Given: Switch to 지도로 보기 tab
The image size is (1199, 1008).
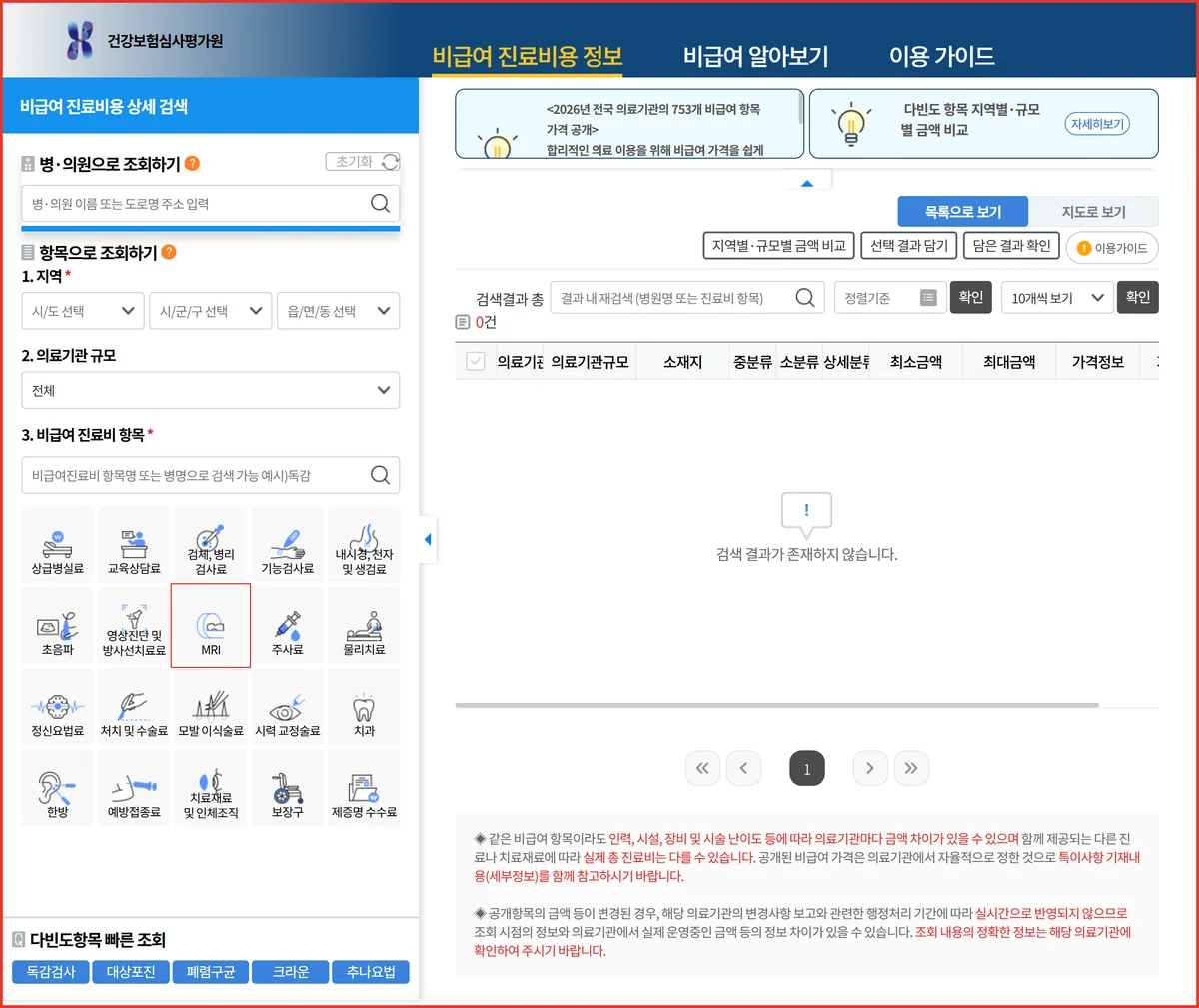Looking at the screenshot, I should [x=1093, y=211].
